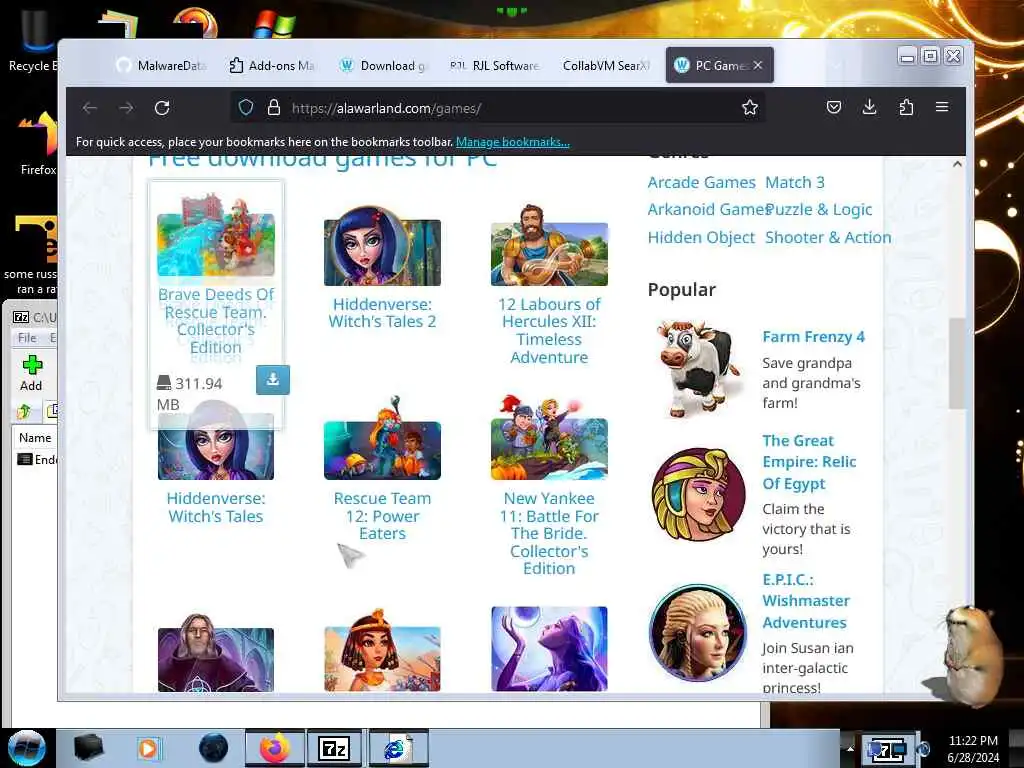This screenshot has height=768, width=1024.
Task: Reload the page in Firefox
Action: pos(162,108)
